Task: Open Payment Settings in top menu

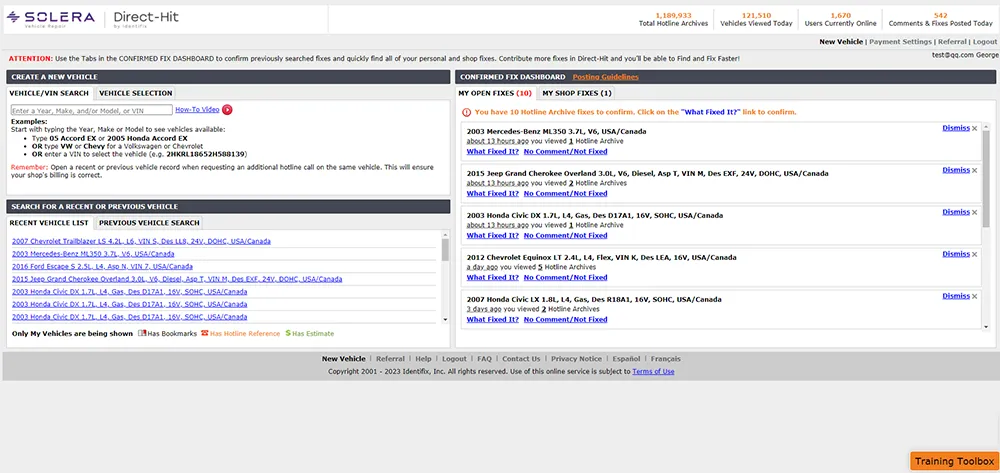Action: [x=901, y=42]
